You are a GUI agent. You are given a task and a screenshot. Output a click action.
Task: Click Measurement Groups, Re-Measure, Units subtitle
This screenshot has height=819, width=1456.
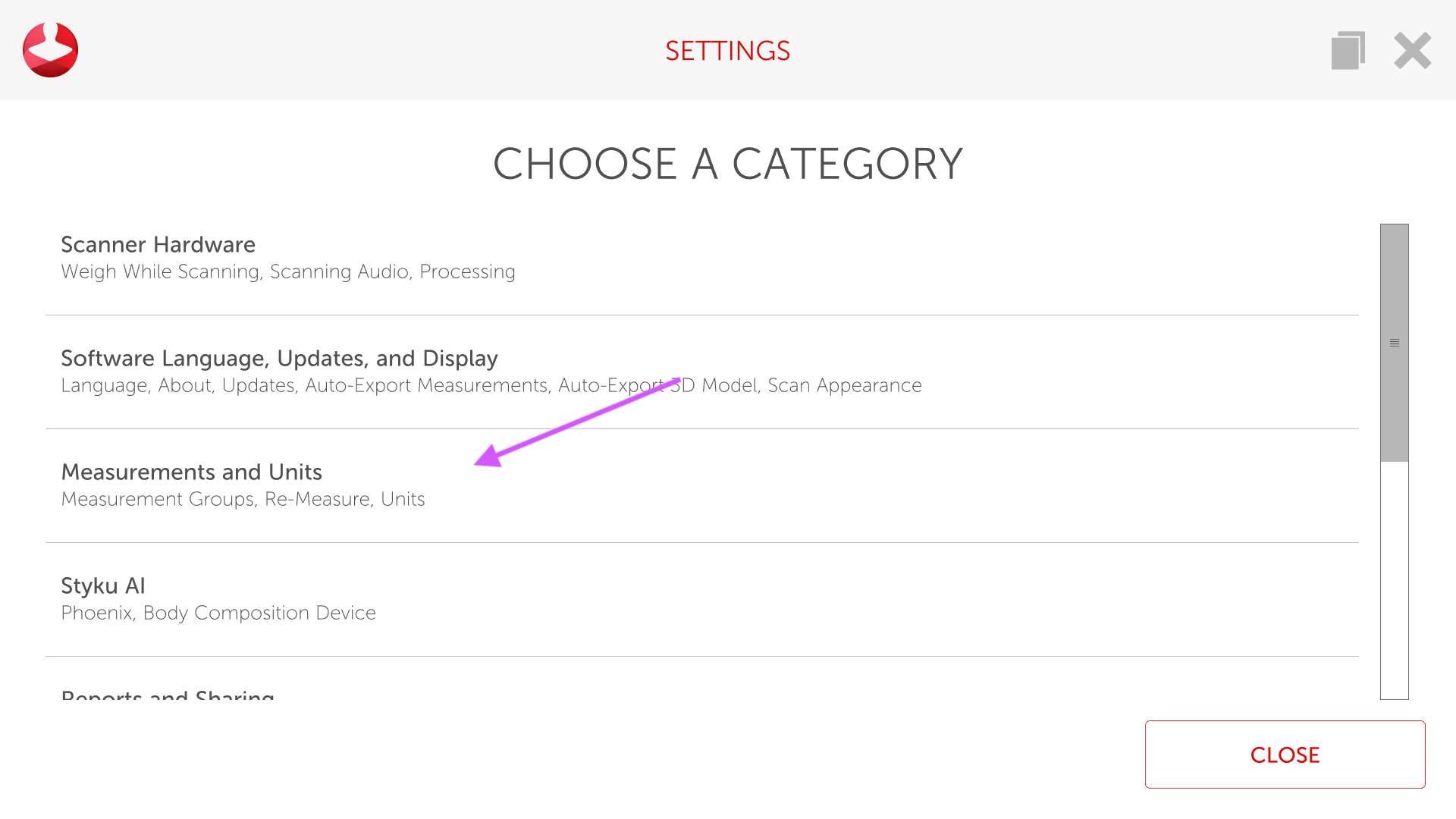243,499
